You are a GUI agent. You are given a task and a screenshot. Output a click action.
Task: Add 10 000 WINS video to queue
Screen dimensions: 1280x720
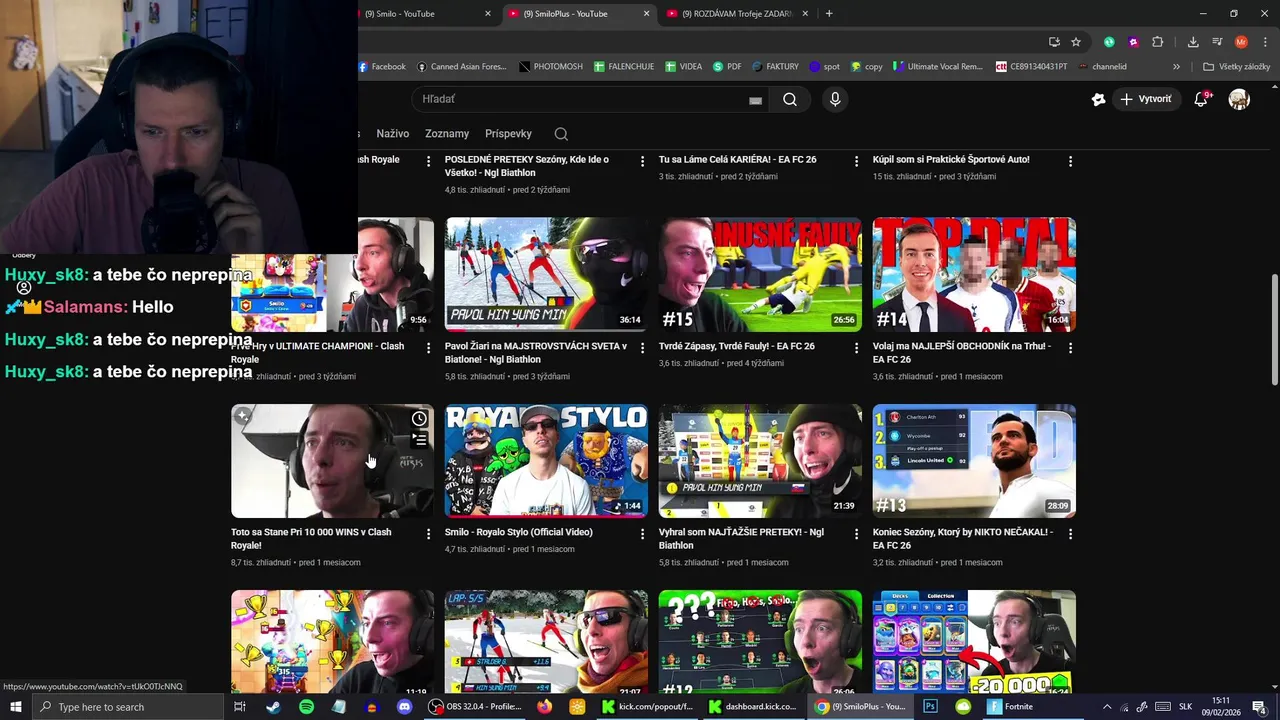(x=419, y=440)
